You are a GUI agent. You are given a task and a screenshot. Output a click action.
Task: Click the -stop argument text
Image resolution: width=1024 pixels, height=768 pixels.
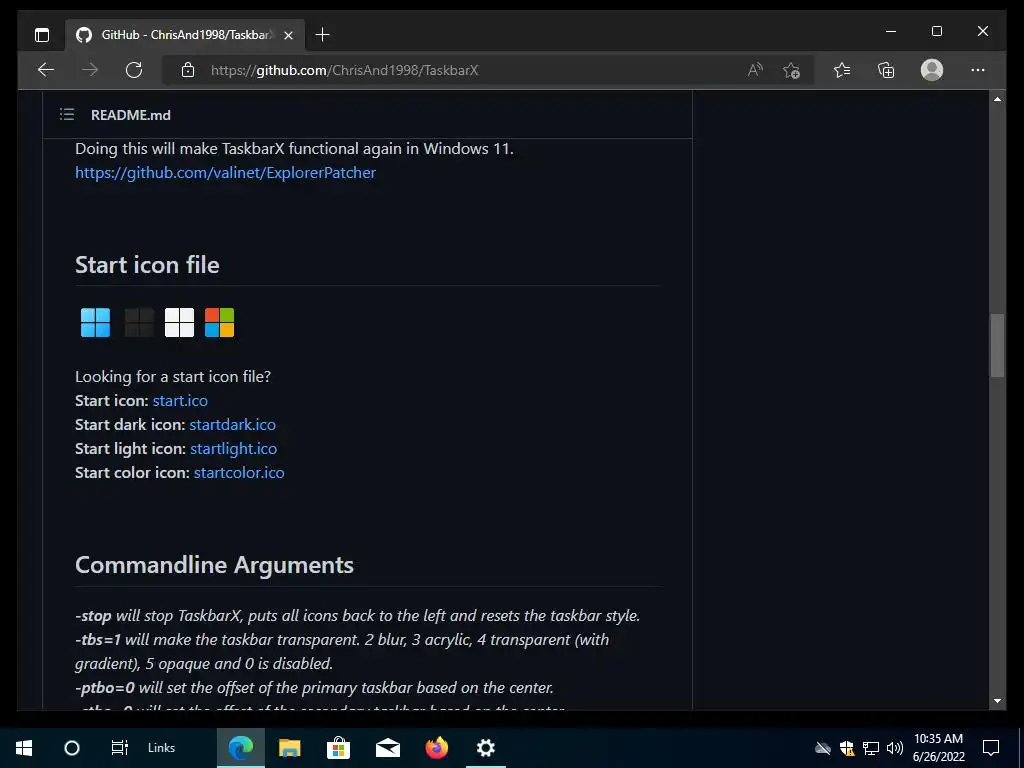[x=93, y=616]
